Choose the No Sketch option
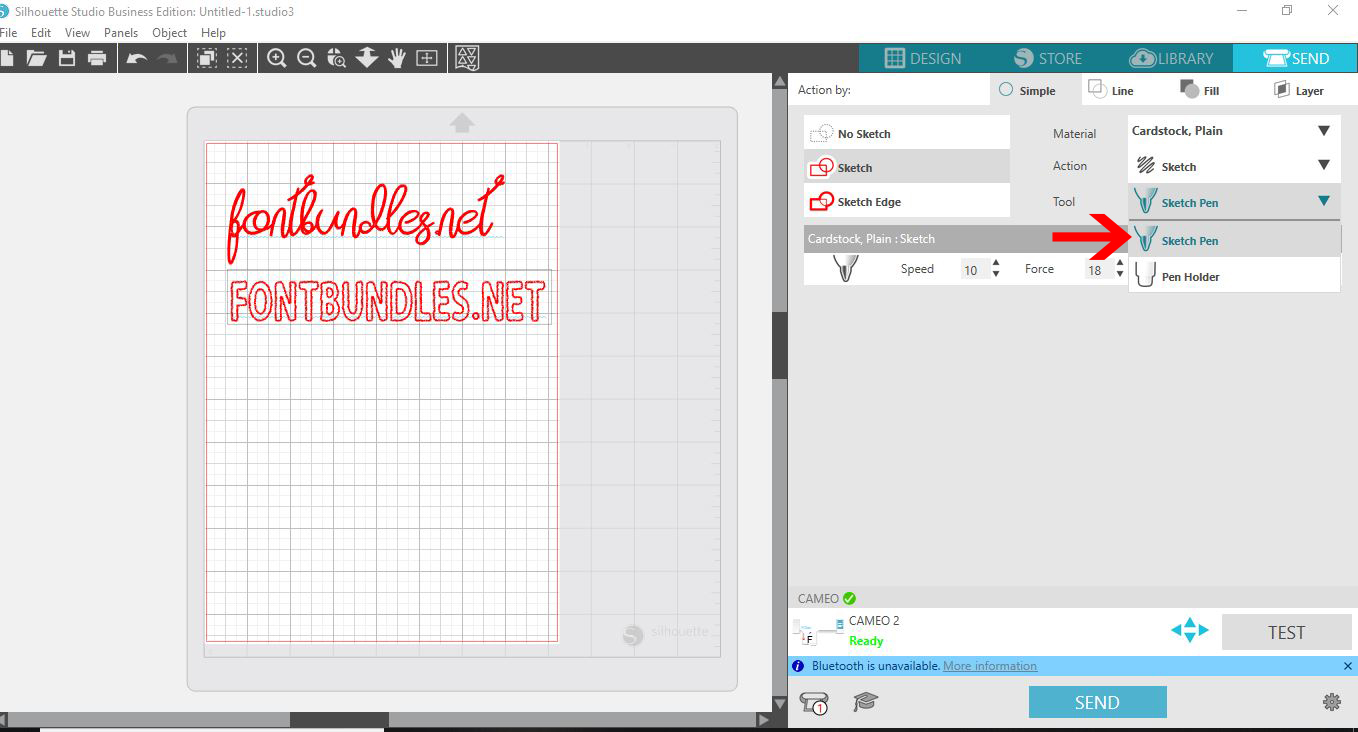 (x=907, y=133)
